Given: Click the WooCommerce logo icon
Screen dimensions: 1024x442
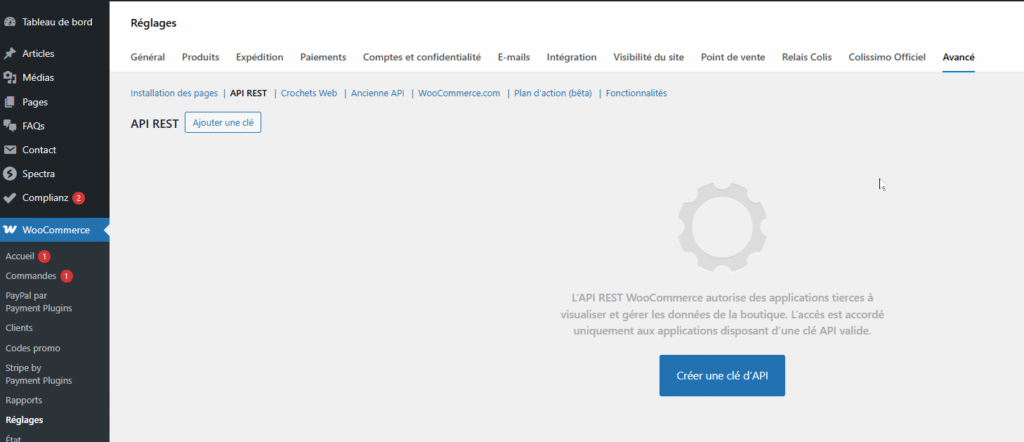Looking at the screenshot, I should click(x=10, y=231).
